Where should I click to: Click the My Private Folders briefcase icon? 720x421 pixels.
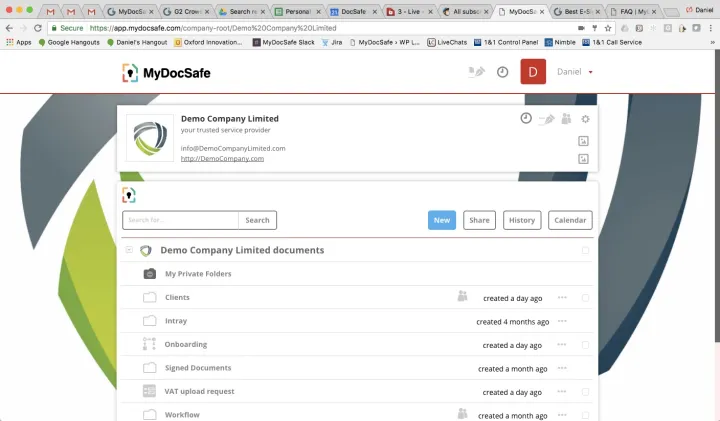pyautogui.click(x=149, y=273)
